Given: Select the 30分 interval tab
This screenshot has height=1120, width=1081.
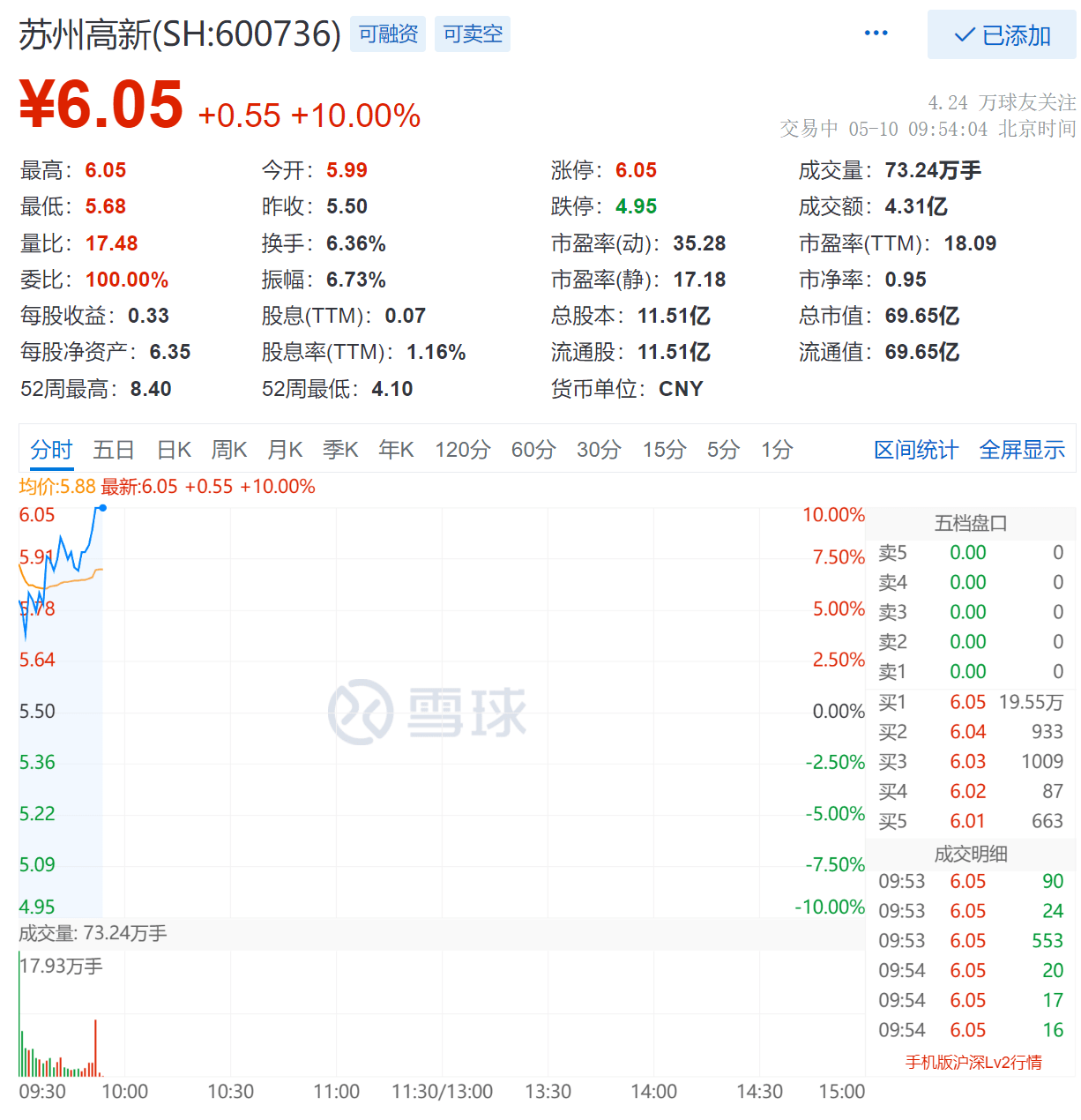Looking at the screenshot, I should 599,450.
